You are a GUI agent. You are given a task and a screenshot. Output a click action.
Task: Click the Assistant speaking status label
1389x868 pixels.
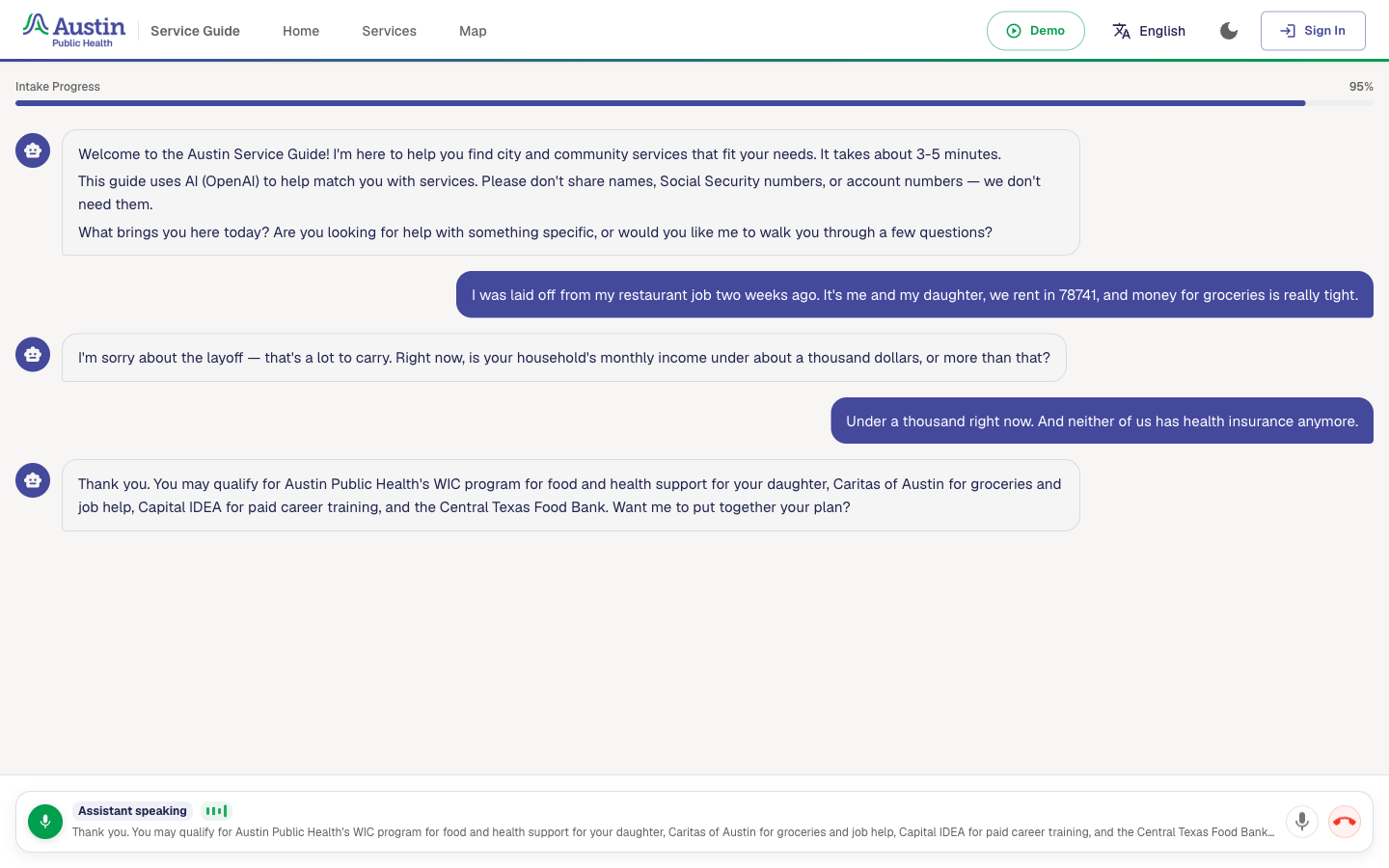[x=132, y=811]
